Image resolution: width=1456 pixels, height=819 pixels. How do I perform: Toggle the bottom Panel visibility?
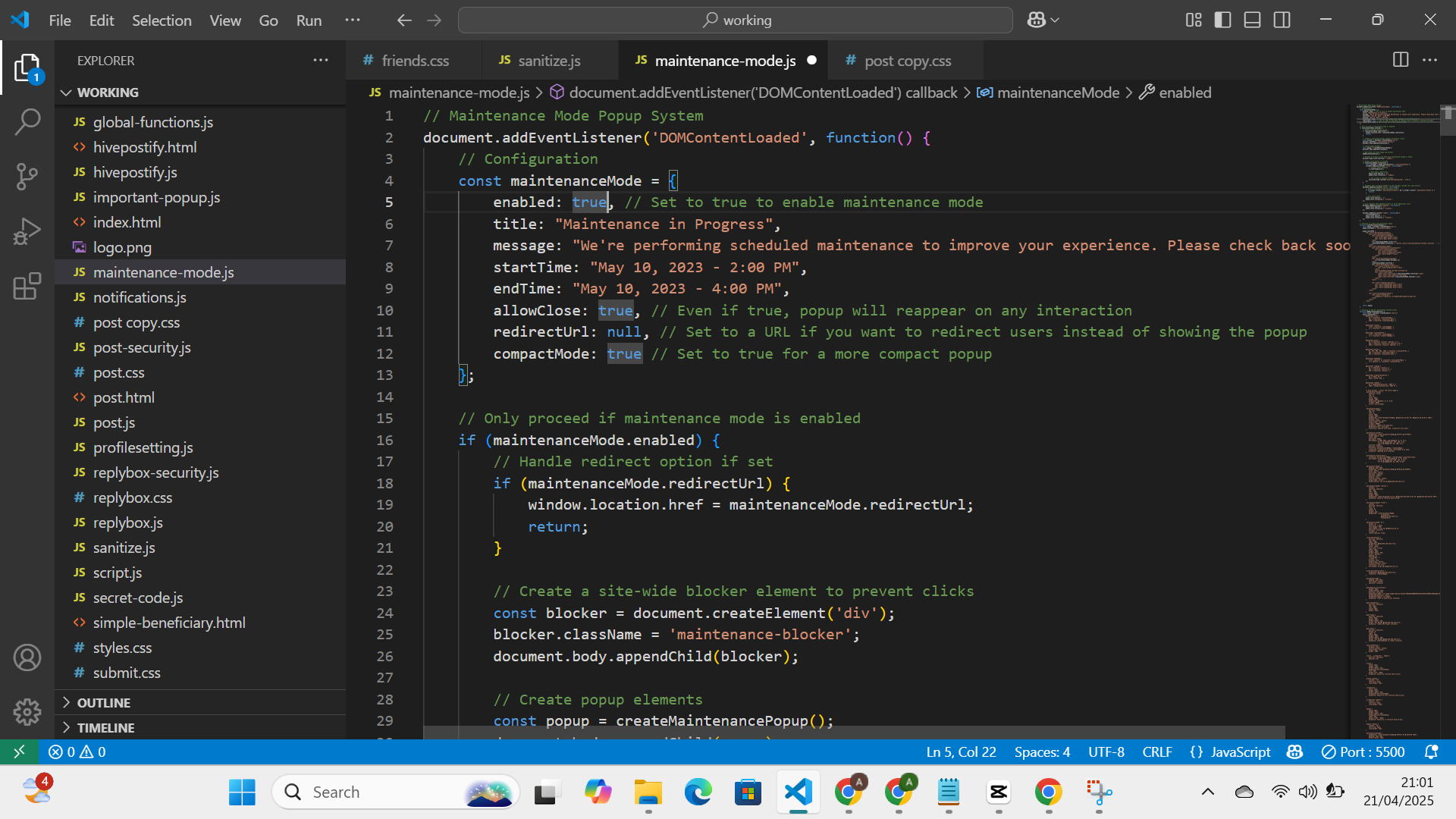point(1253,20)
